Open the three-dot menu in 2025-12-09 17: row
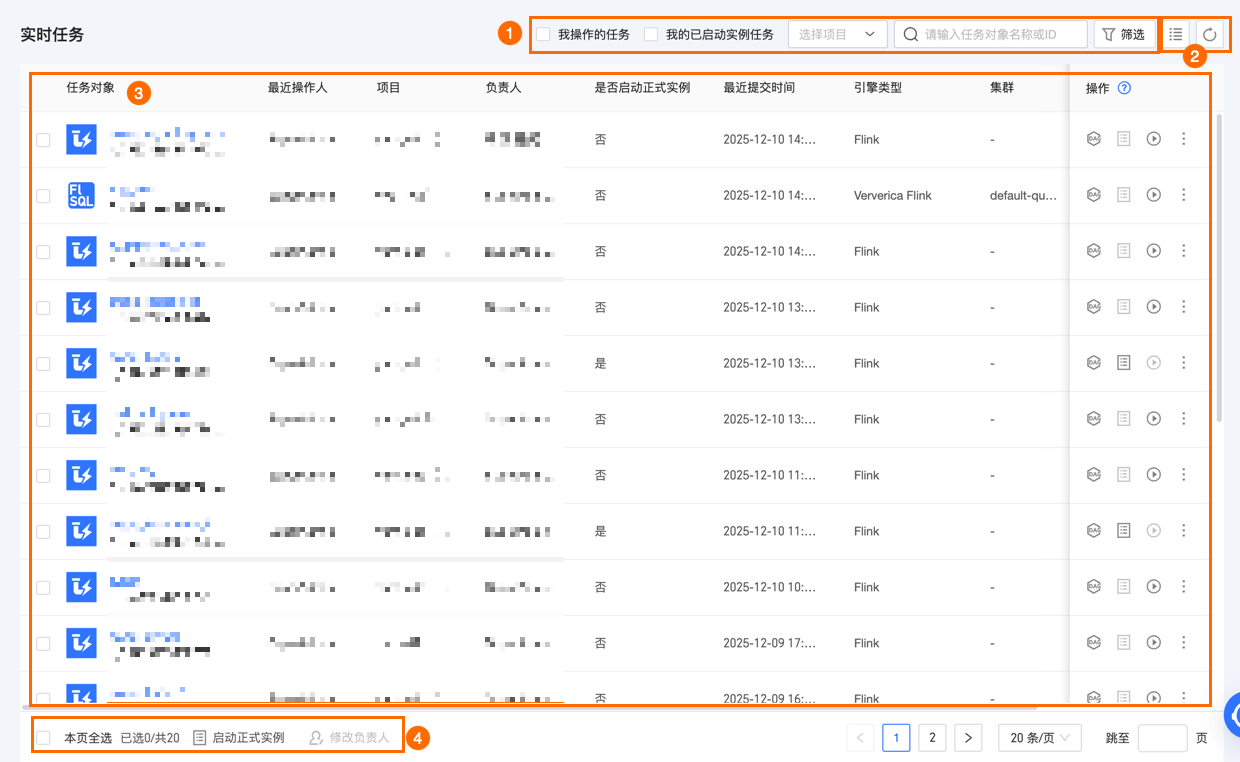Viewport: 1240px width, 762px height. [x=1184, y=643]
